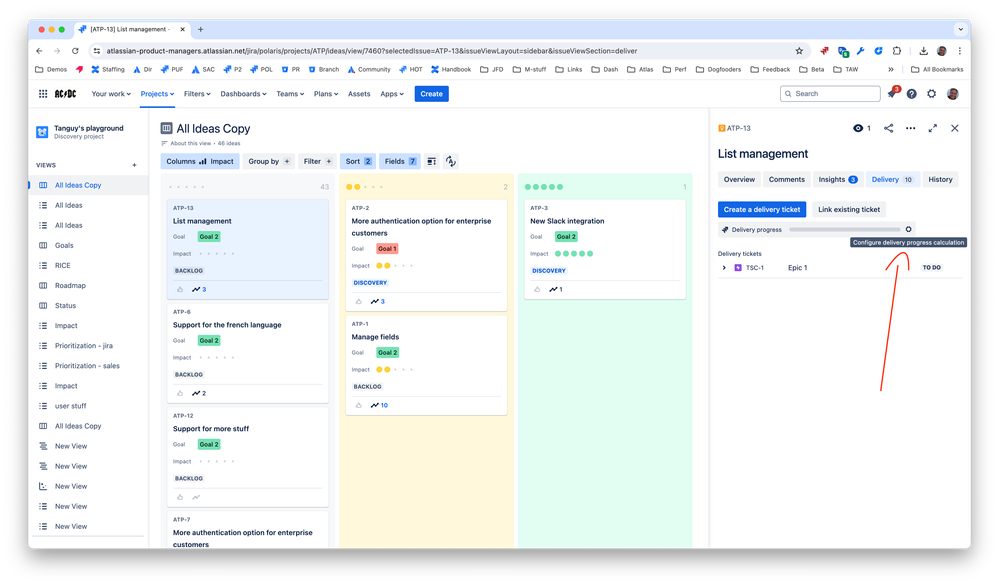Expand the TSC-1 delivery ticket row
This screenshot has height=586, width=999.
point(724,268)
